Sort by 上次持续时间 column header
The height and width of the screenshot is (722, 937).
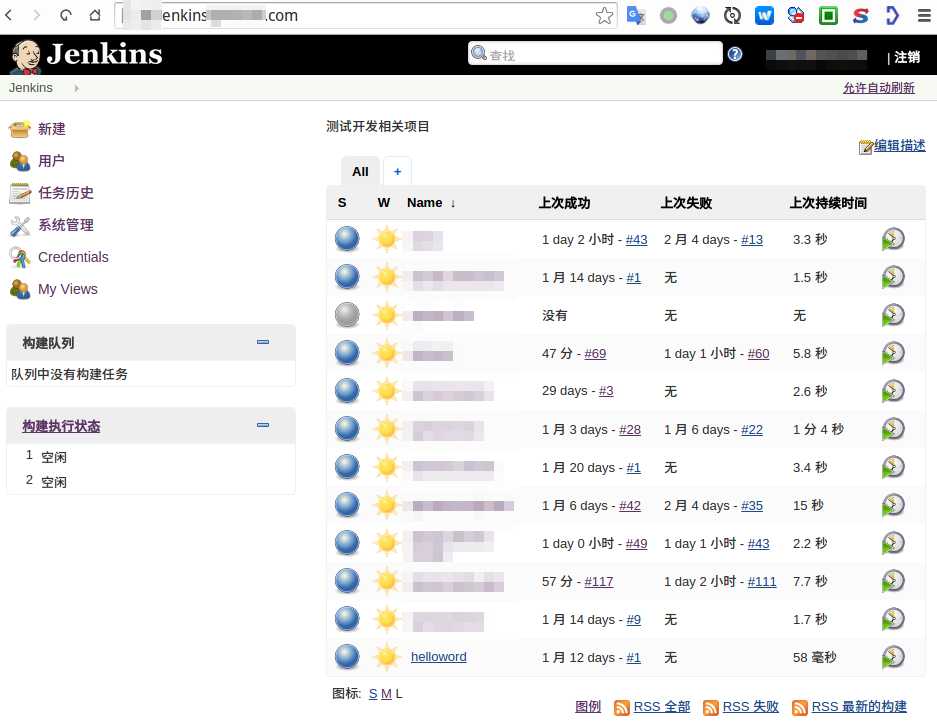click(828, 203)
